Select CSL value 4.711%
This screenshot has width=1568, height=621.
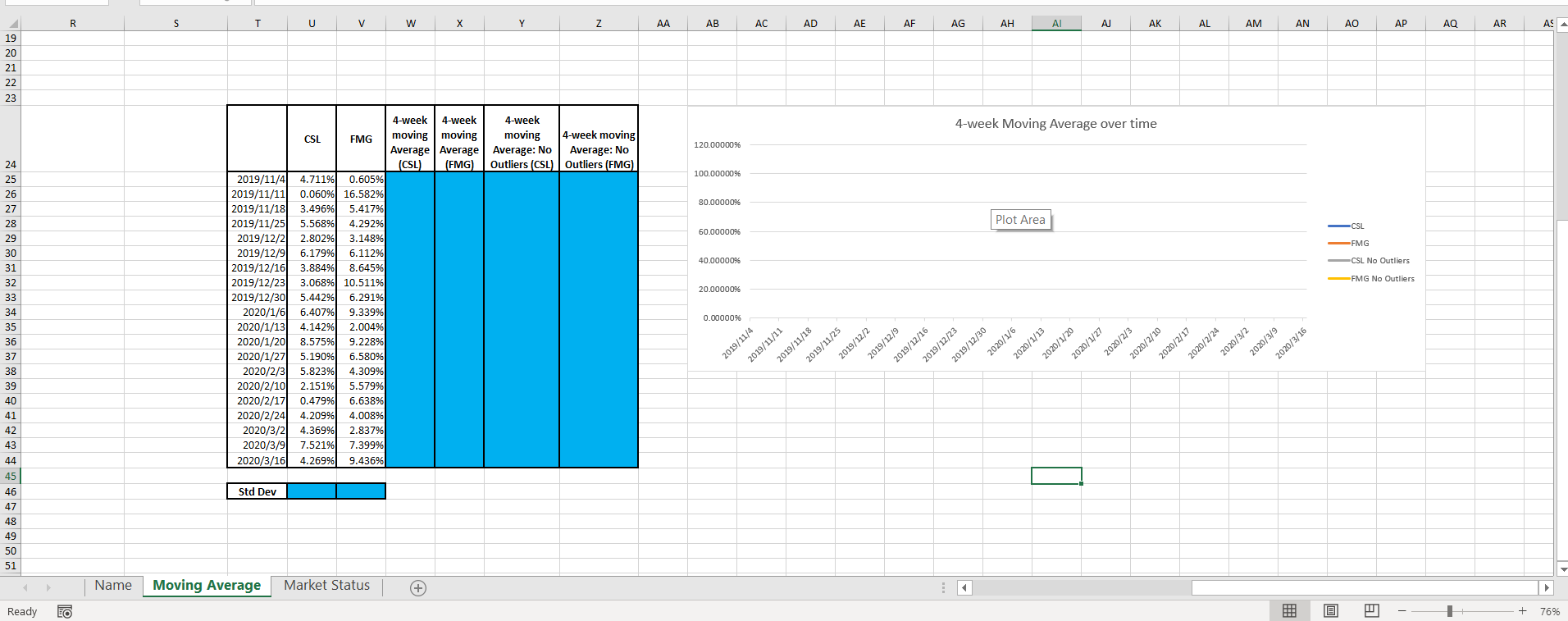coord(312,179)
